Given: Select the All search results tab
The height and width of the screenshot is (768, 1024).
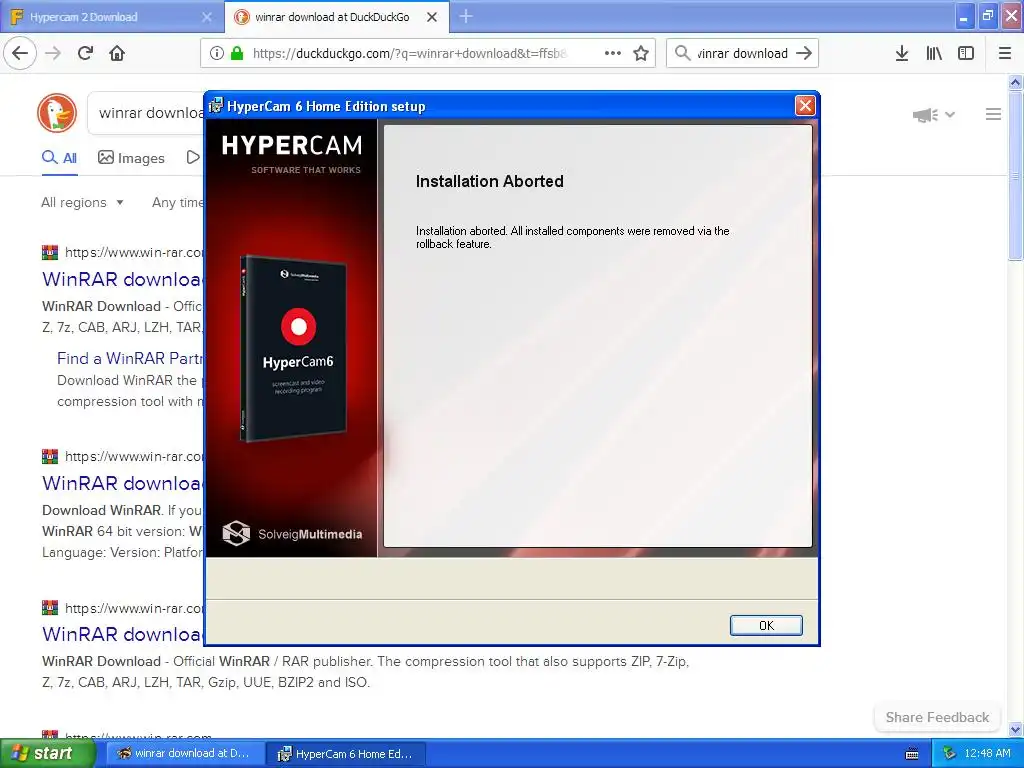Looking at the screenshot, I should click(59, 158).
